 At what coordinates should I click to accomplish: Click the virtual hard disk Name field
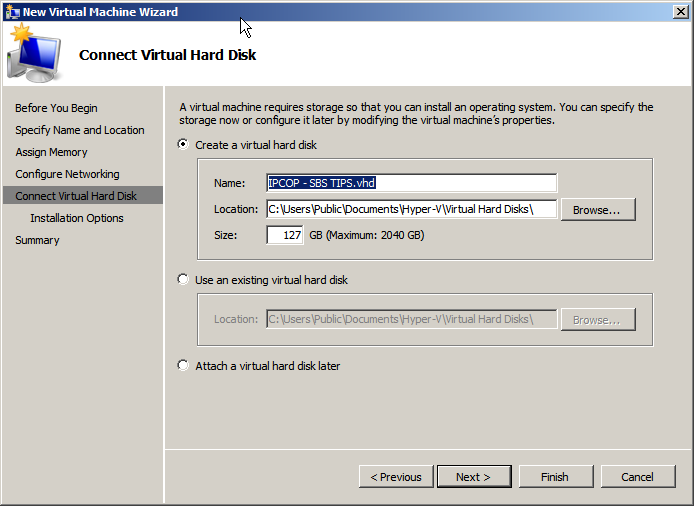(x=410, y=183)
